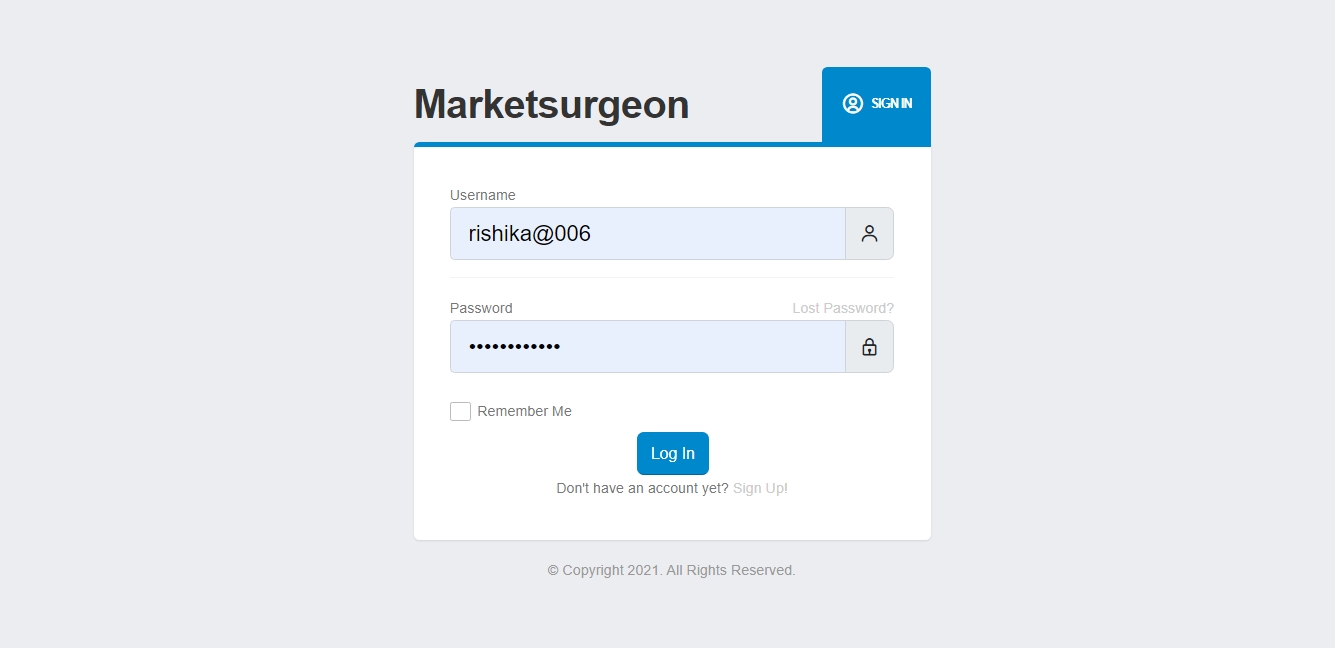
Task: Follow the Lost Password? link
Action: click(843, 308)
